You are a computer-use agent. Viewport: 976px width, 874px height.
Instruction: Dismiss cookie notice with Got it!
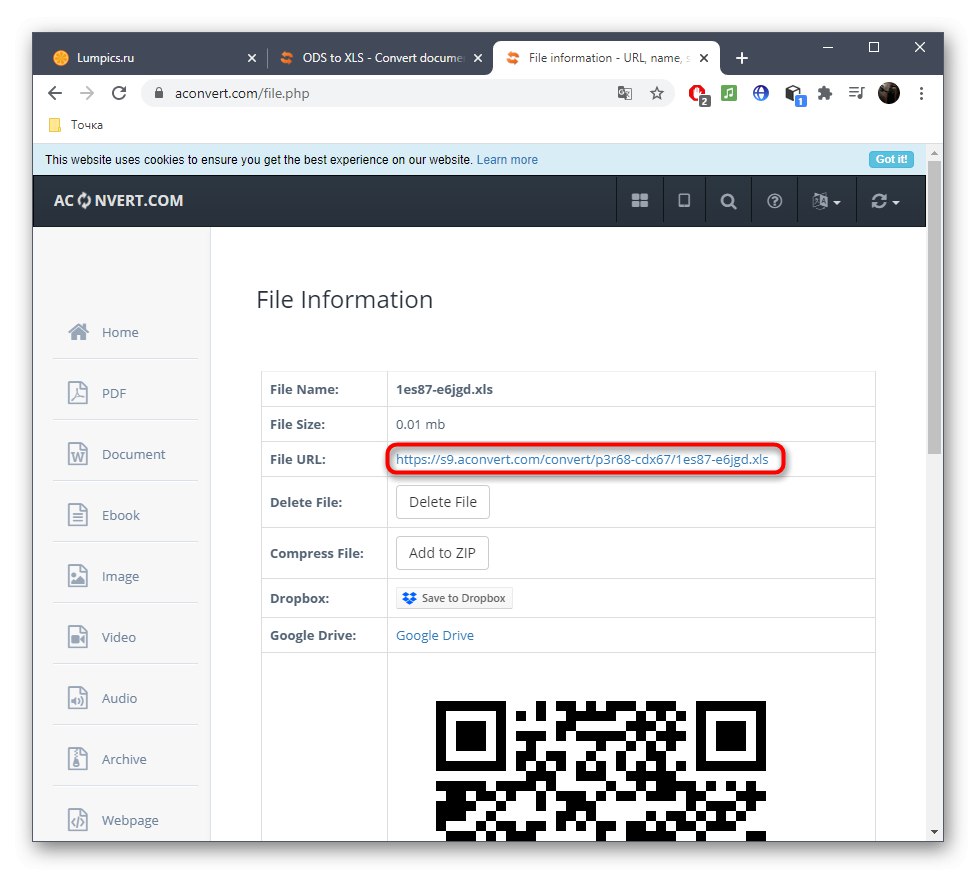(891, 159)
